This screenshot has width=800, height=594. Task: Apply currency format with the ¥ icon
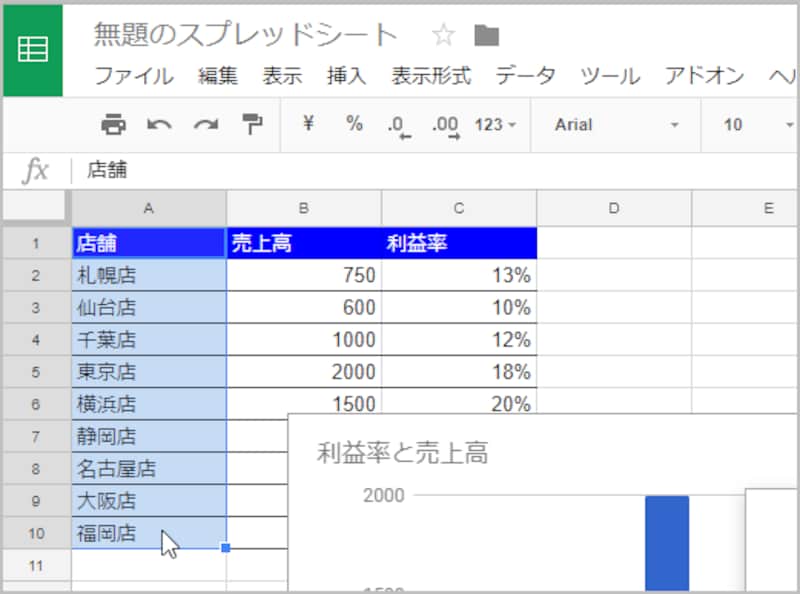pos(307,125)
